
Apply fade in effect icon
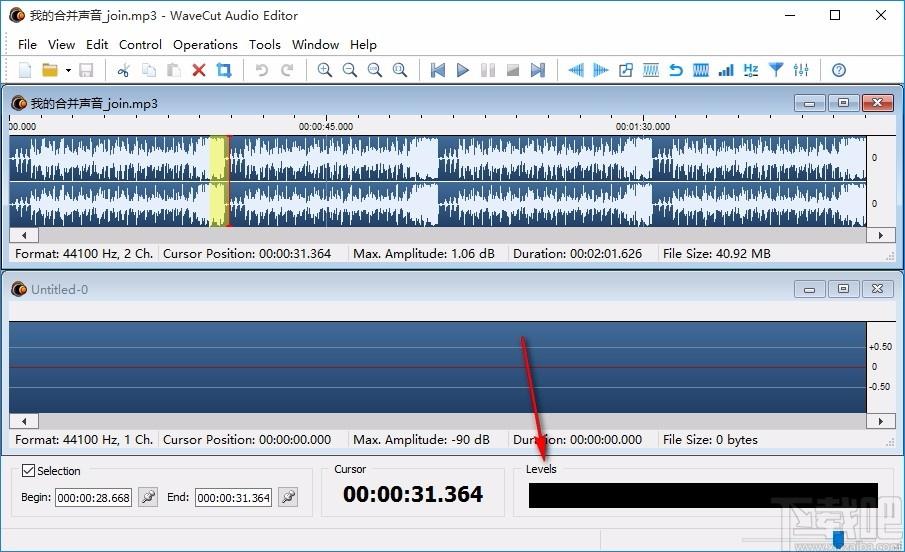coord(575,70)
